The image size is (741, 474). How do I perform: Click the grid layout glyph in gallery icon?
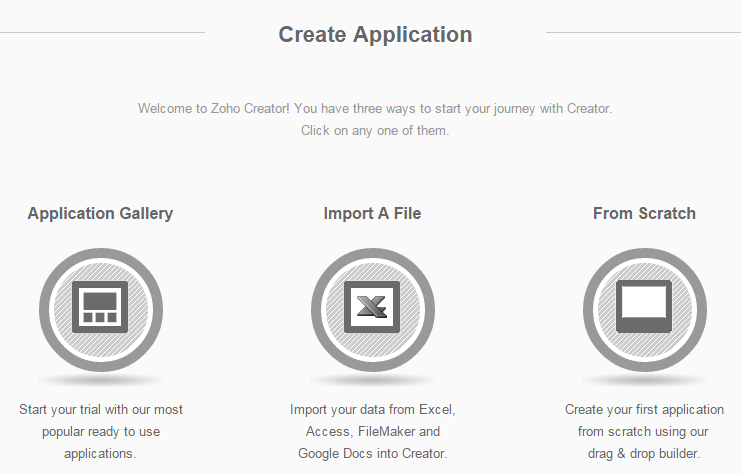(x=100, y=305)
